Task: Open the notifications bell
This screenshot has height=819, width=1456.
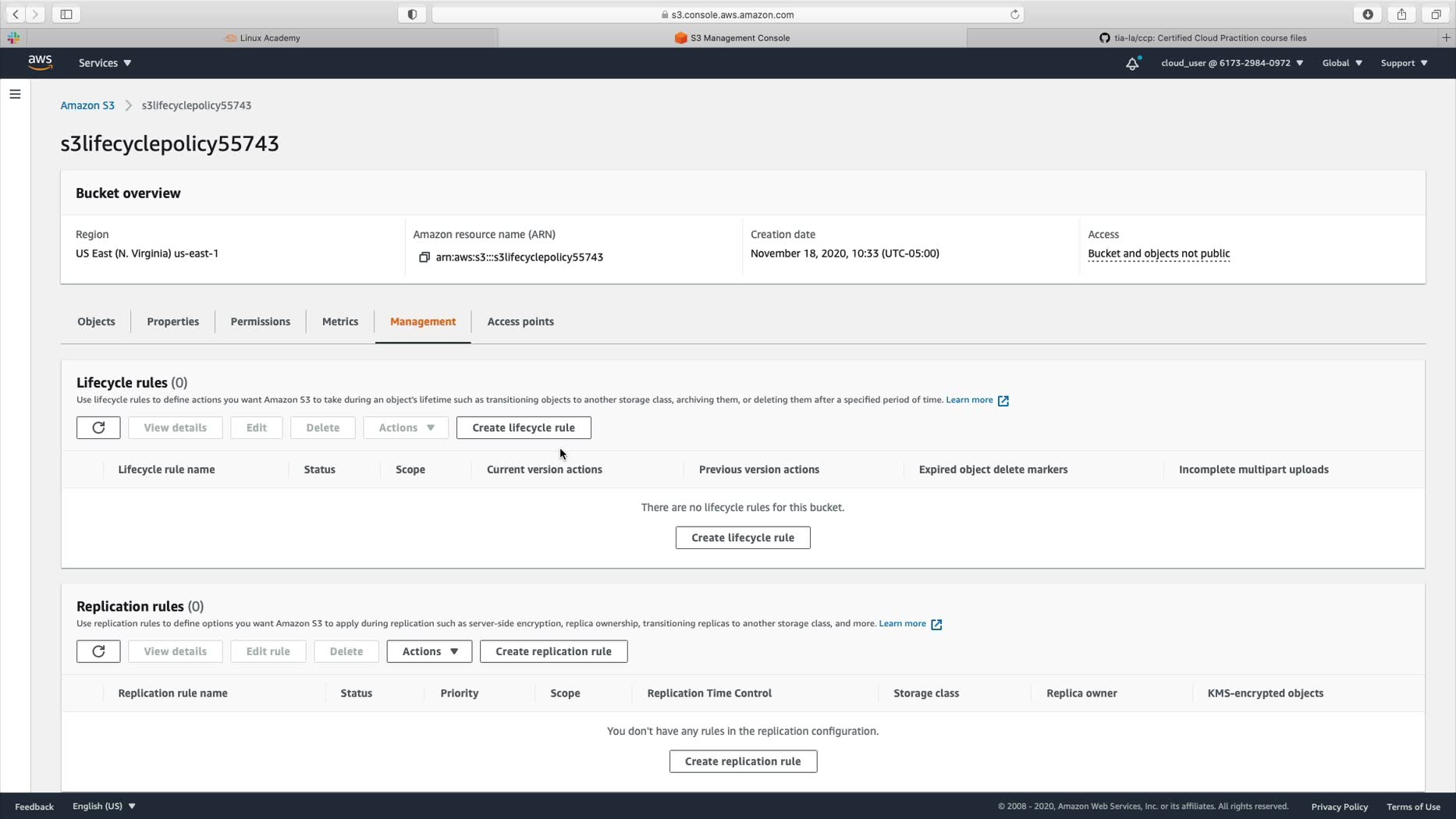Action: click(x=1132, y=63)
